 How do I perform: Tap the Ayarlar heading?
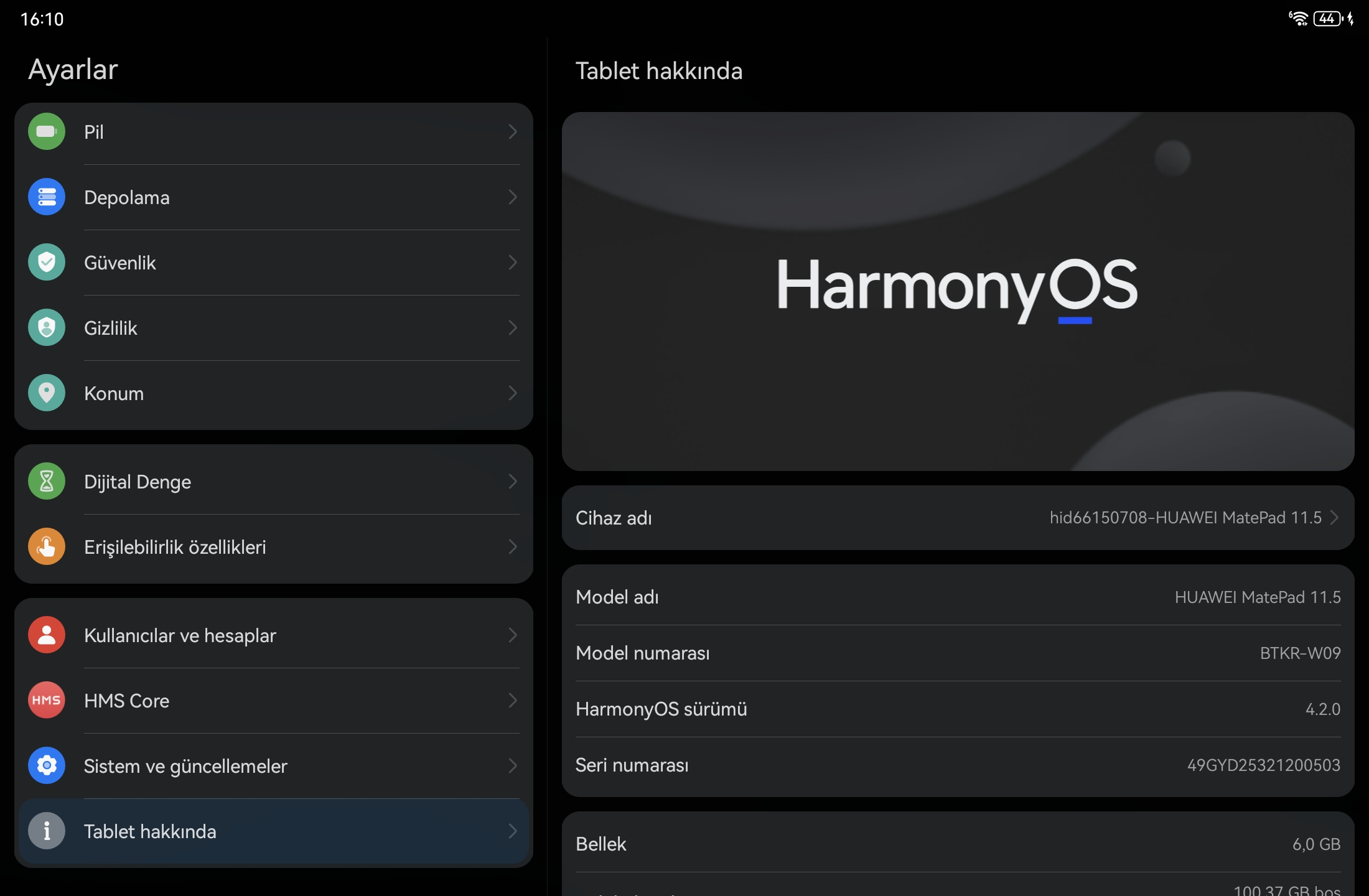(73, 70)
